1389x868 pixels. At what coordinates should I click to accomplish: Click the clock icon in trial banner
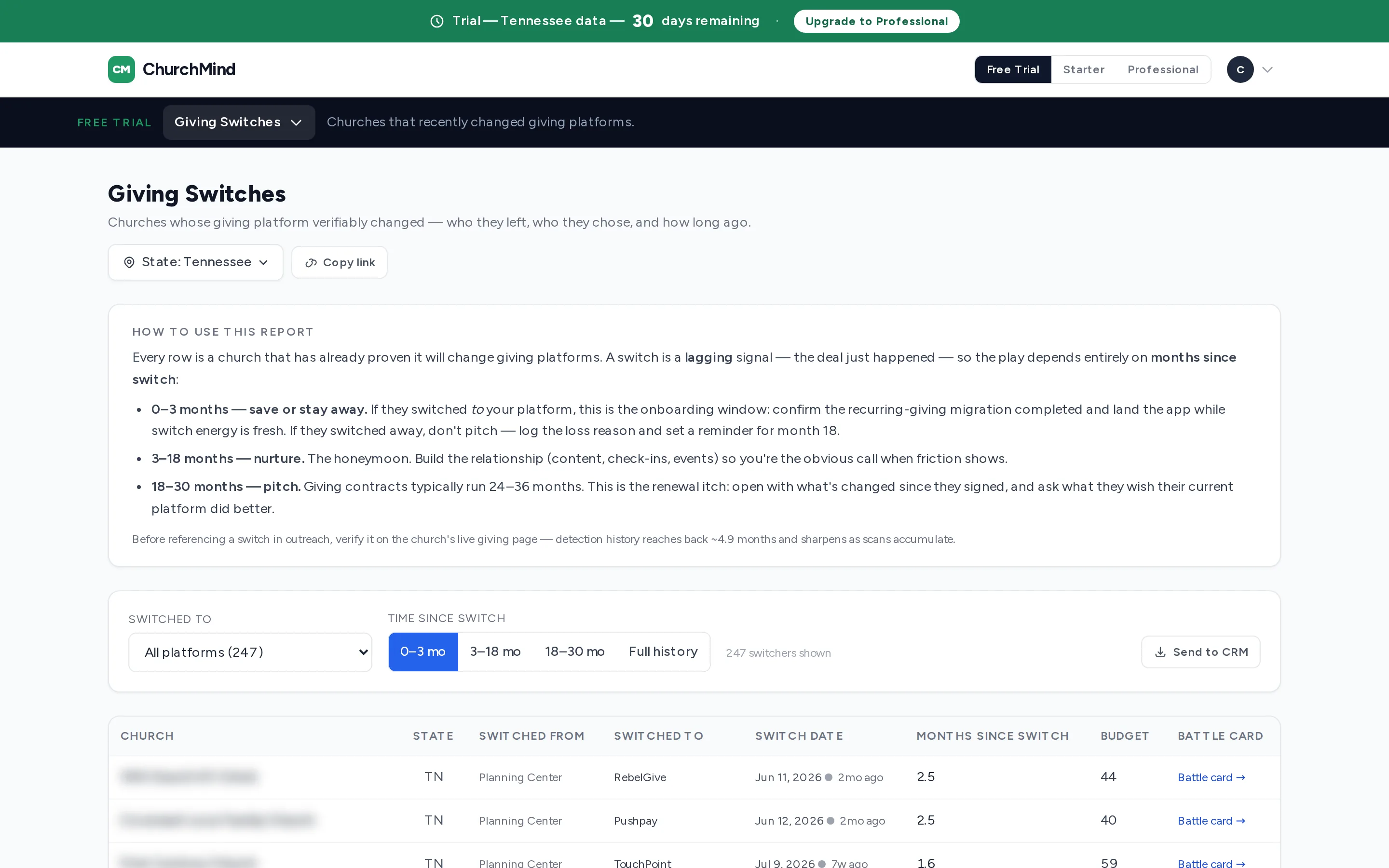437,21
